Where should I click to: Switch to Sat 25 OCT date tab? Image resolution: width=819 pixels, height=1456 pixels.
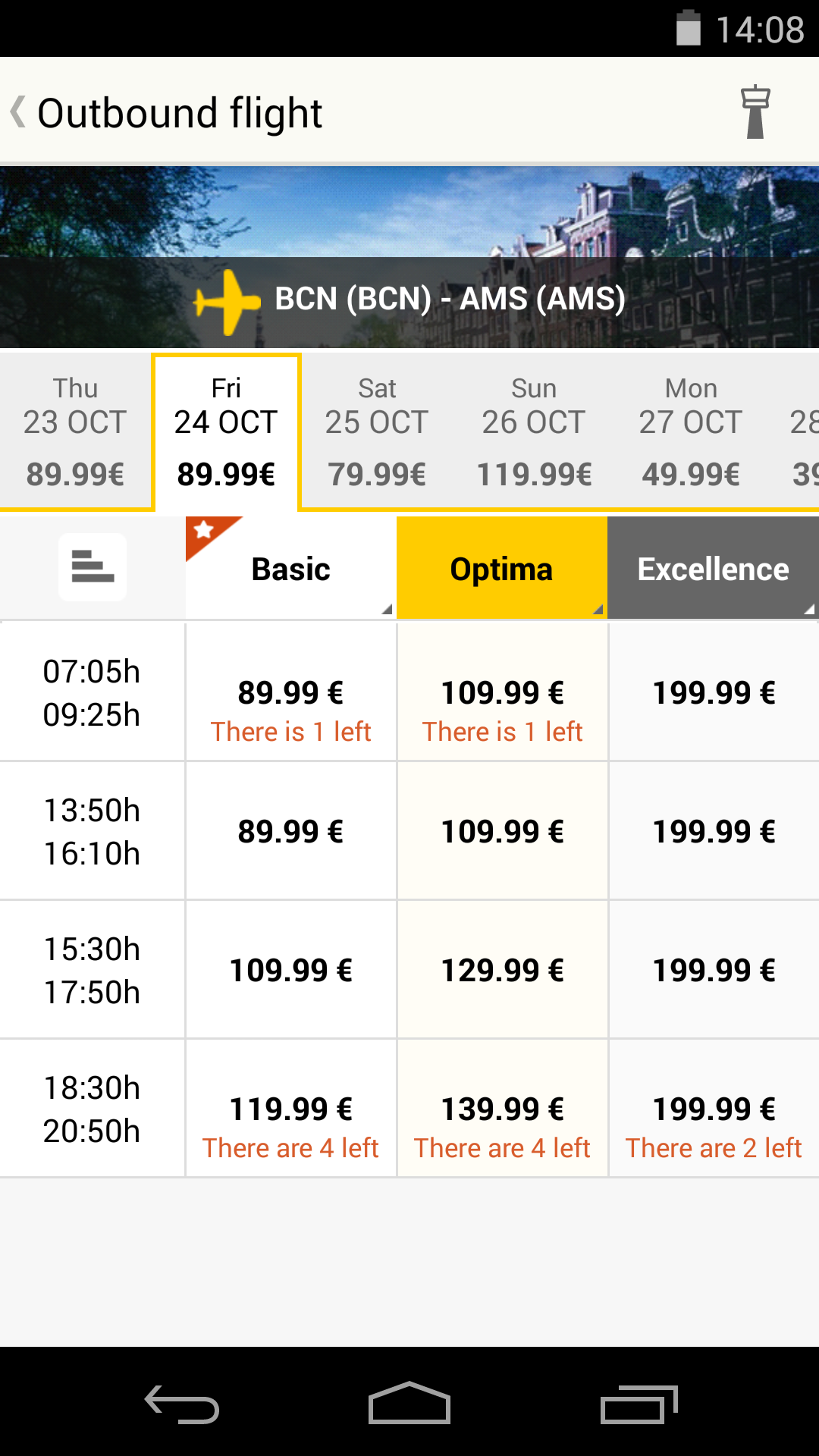[x=377, y=431]
